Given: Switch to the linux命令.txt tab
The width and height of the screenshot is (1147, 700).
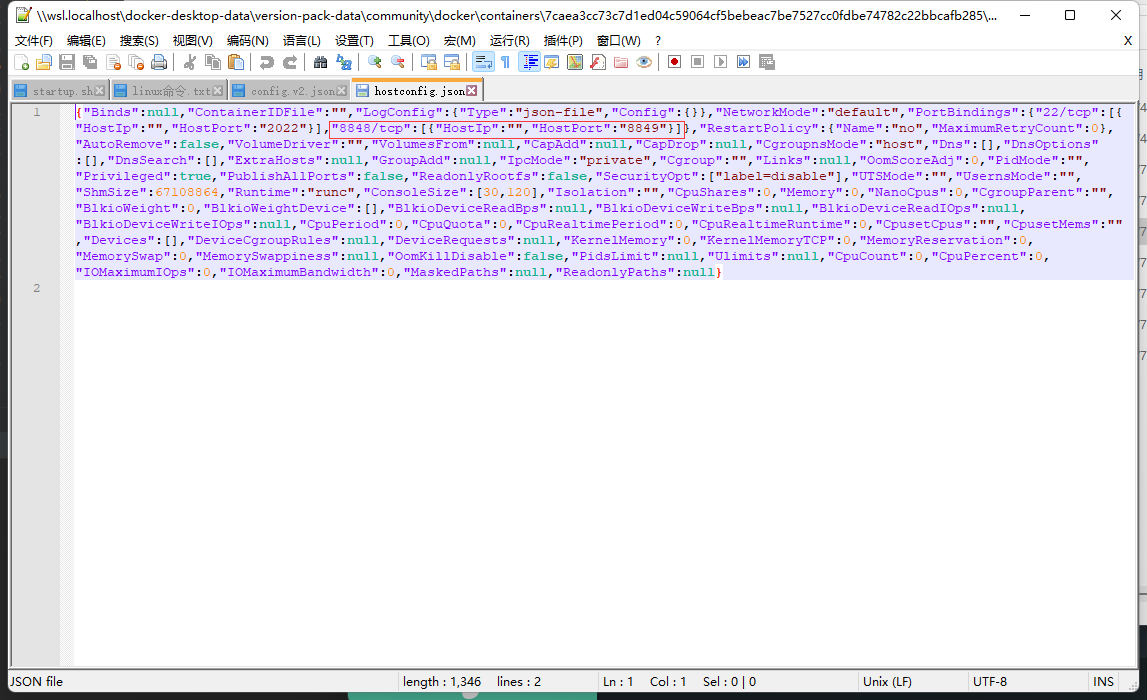Looking at the screenshot, I should (170, 91).
